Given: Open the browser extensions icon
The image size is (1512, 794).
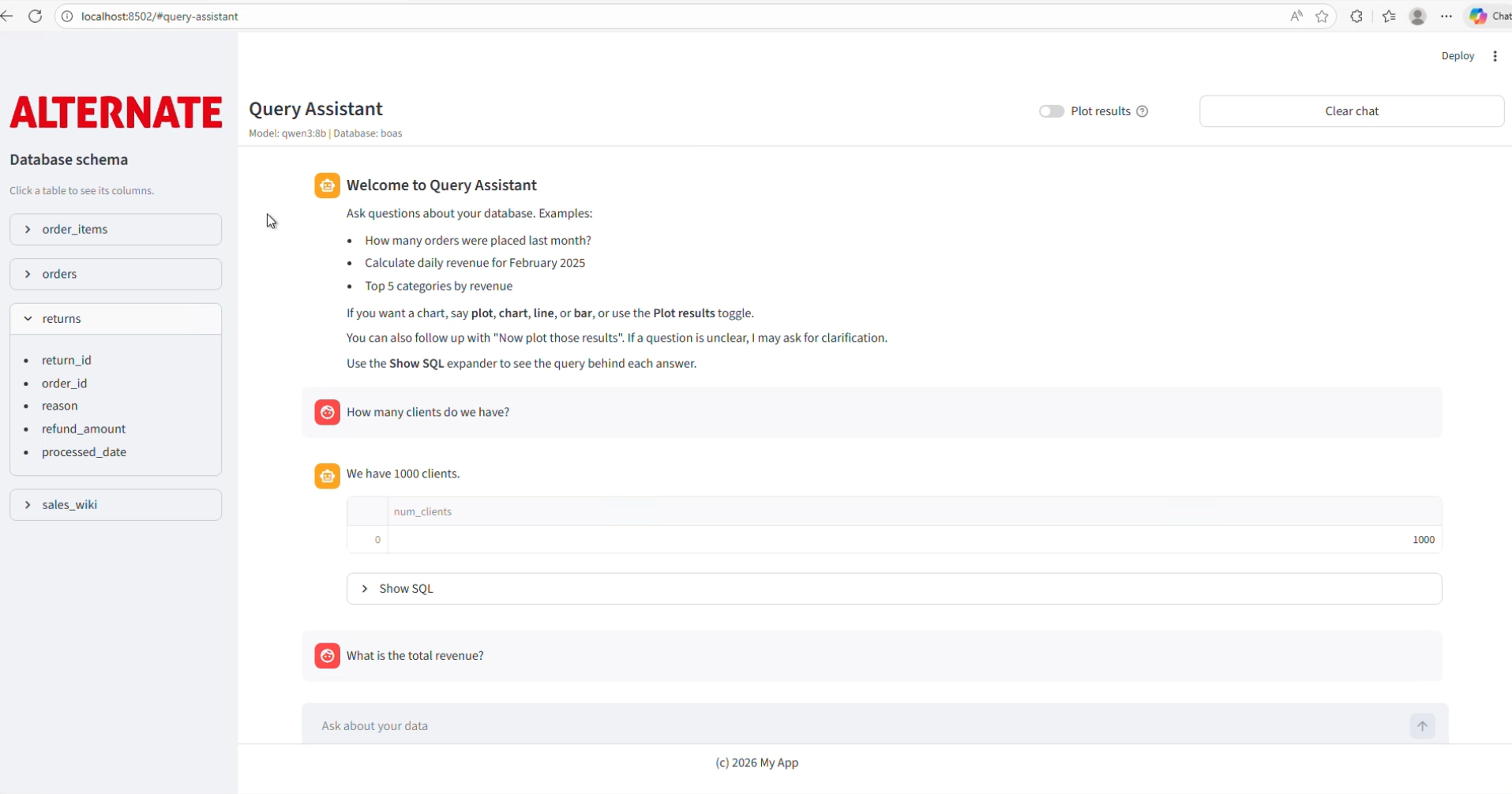Looking at the screenshot, I should click(1356, 17).
